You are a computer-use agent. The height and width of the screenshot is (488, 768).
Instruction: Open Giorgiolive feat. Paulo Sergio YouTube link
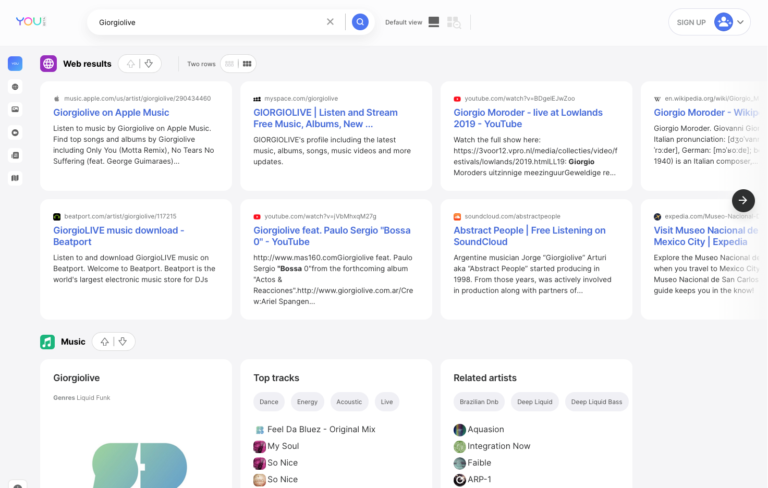click(x=332, y=236)
